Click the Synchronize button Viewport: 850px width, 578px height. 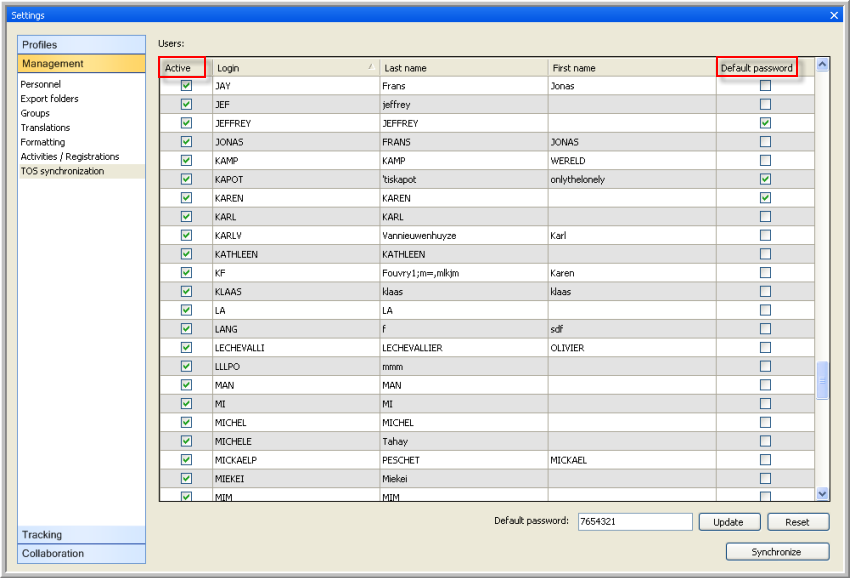(777, 552)
